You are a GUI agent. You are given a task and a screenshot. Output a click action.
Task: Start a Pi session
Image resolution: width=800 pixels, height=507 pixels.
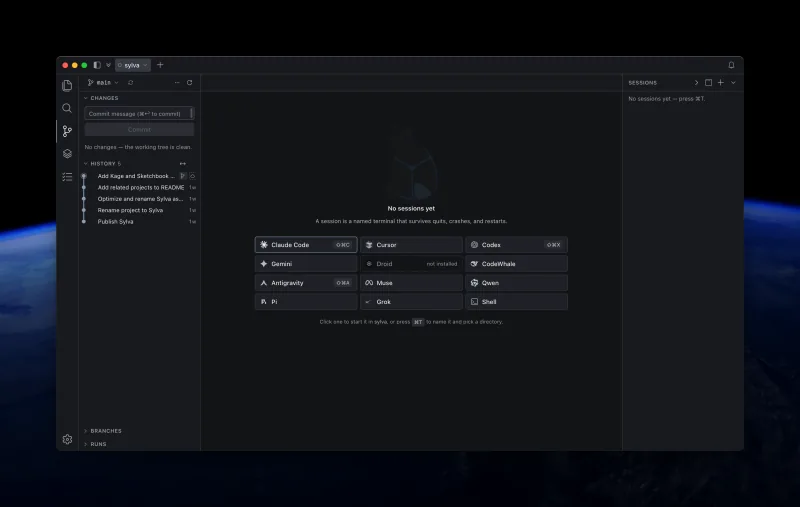point(306,301)
